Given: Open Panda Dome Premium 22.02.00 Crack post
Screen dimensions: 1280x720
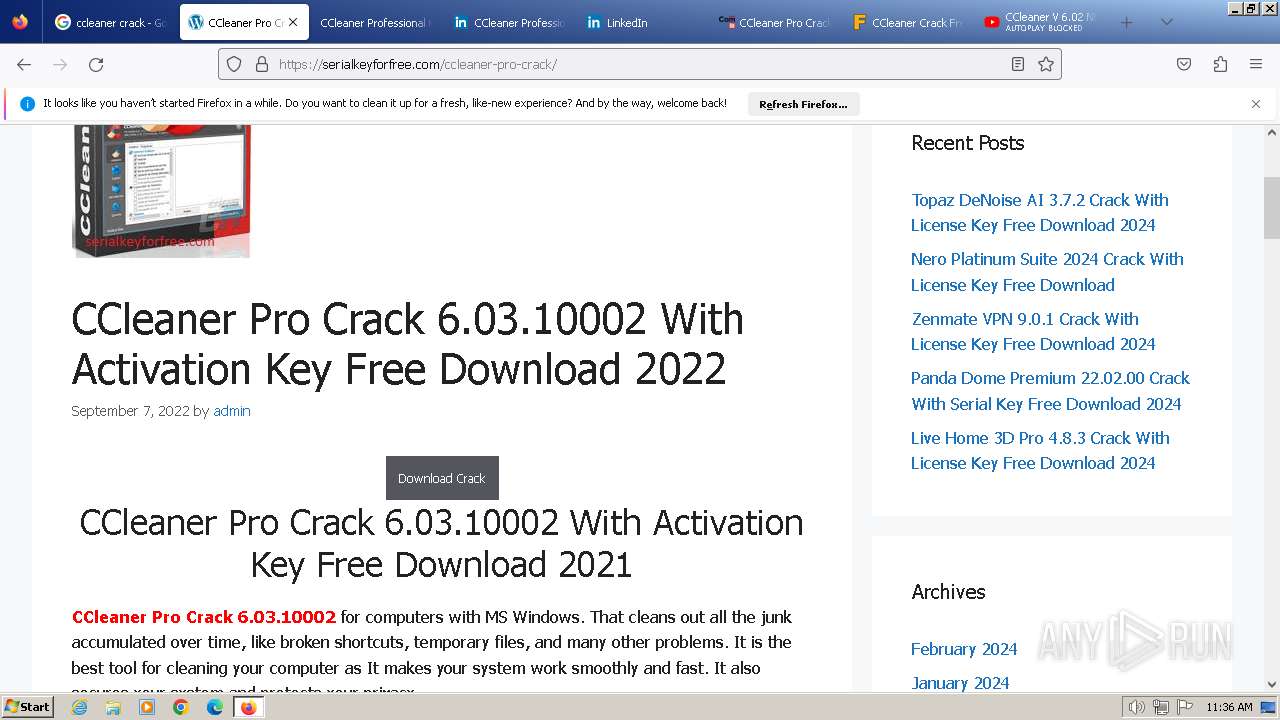Looking at the screenshot, I should pos(1050,391).
